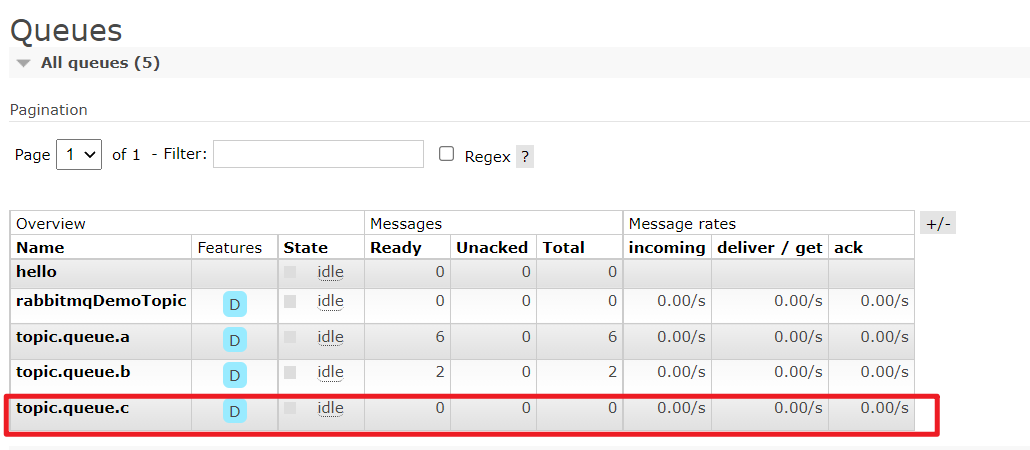
Task: Sort by the ack column header
Action: click(849, 248)
